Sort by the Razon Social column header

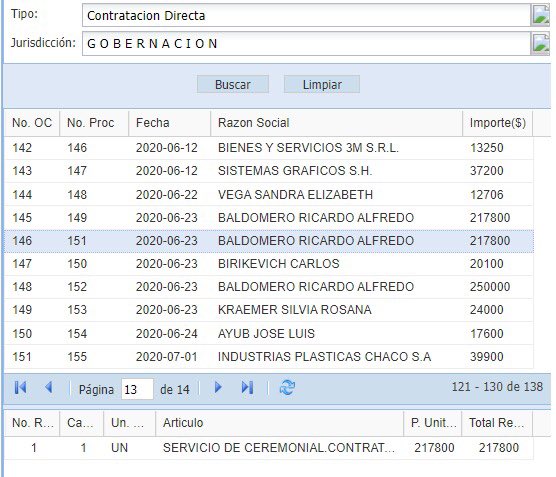pyautogui.click(x=337, y=123)
